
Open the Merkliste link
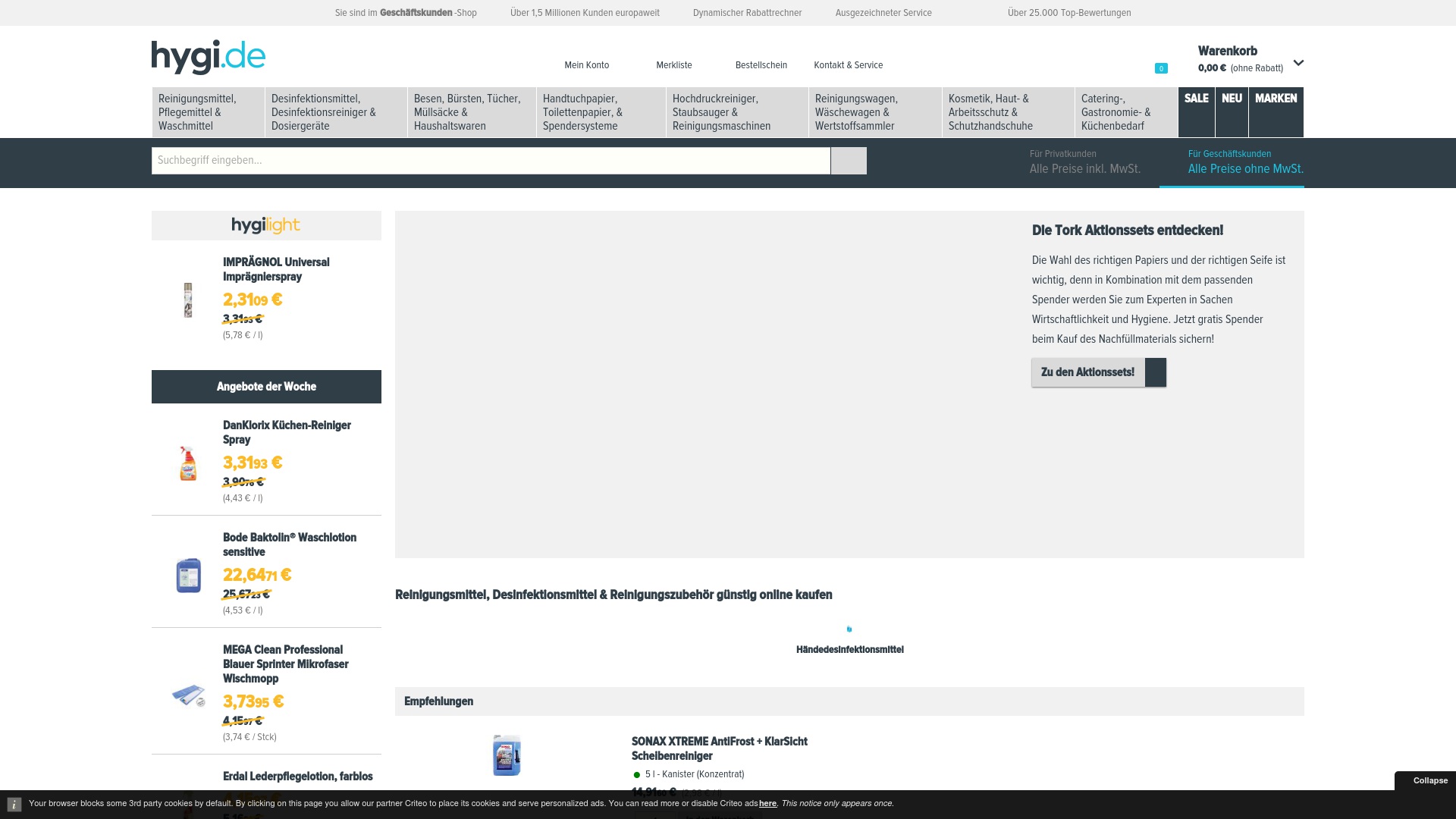click(x=674, y=65)
